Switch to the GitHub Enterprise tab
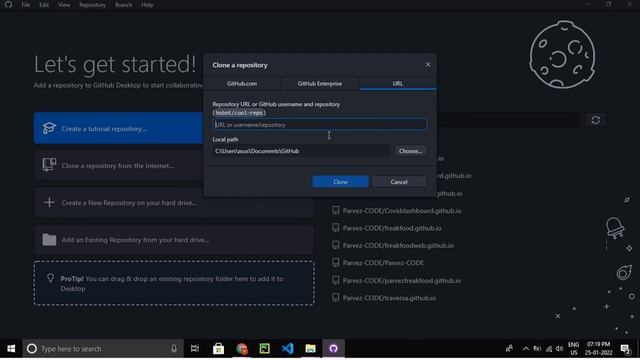640x360 pixels. [320, 83]
